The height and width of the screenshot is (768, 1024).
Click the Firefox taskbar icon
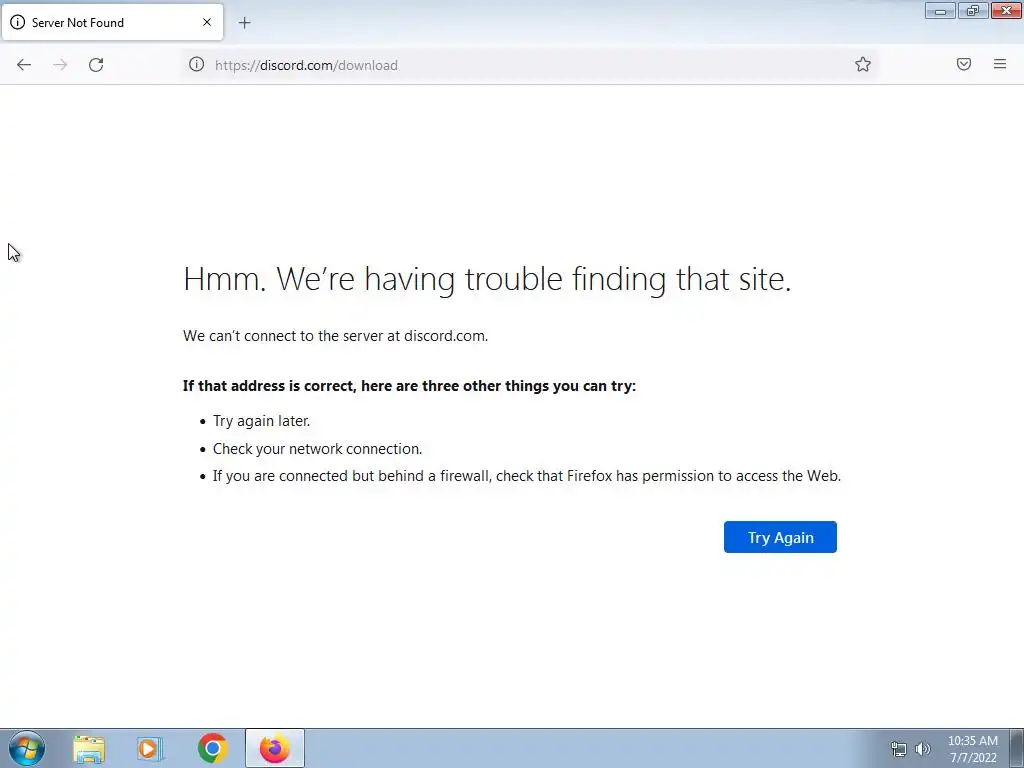click(275, 748)
